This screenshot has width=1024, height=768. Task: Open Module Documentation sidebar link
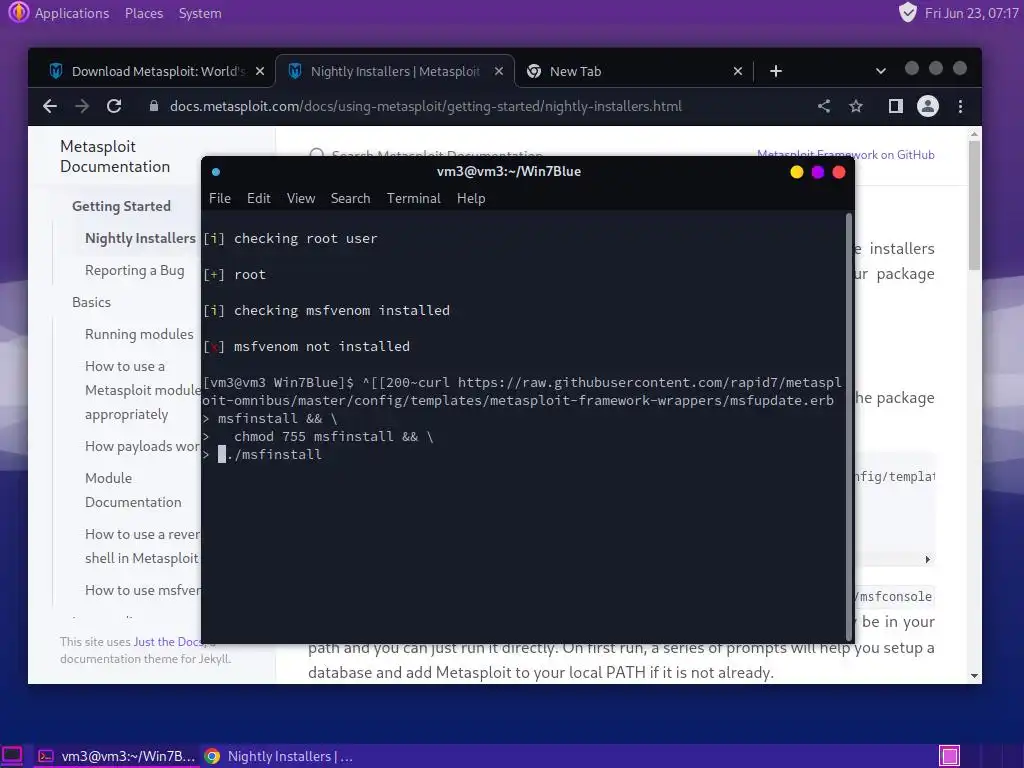[133, 490]
